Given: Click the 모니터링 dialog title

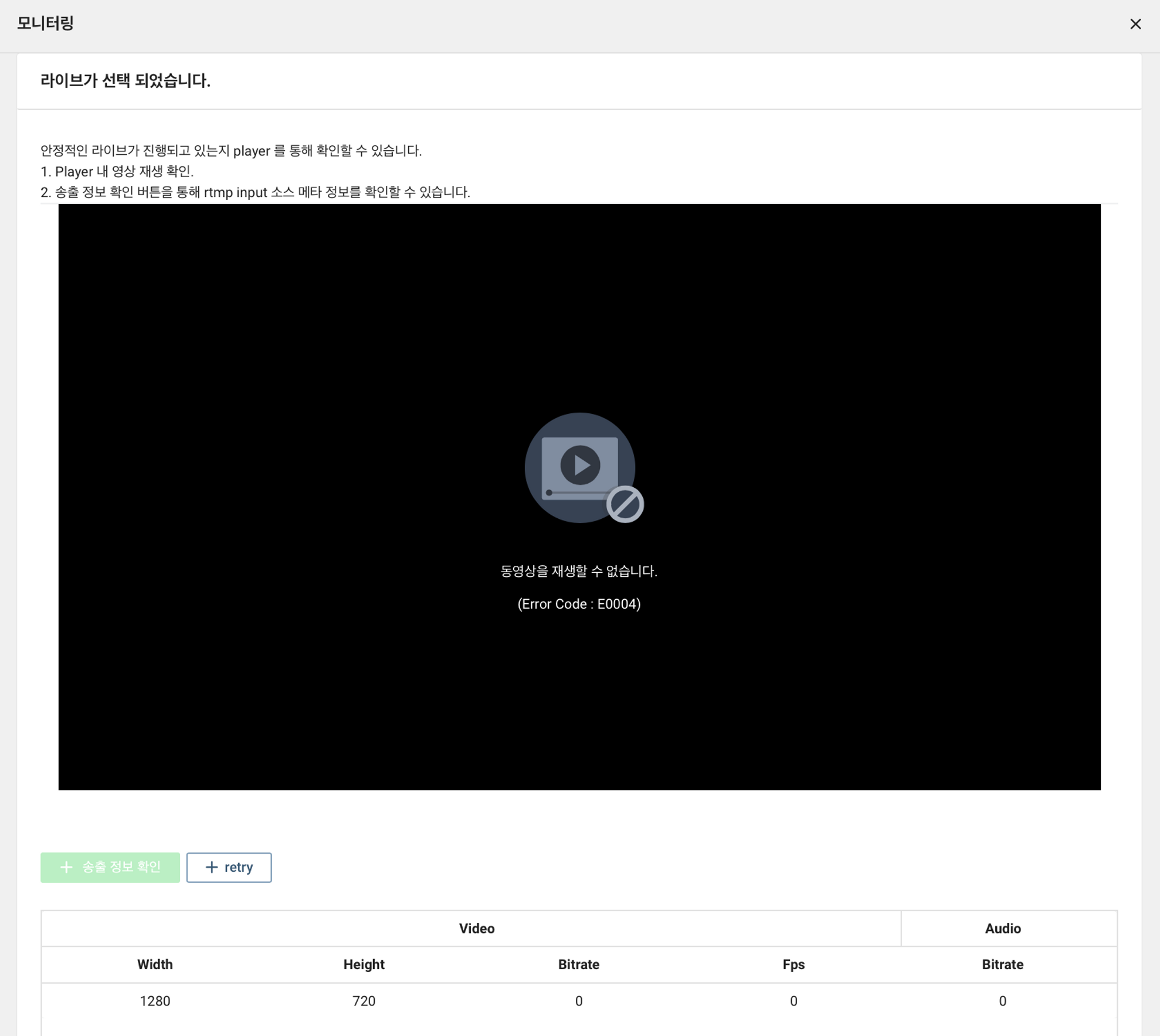Looking at the screenshot, I should (x=45, y=23).
